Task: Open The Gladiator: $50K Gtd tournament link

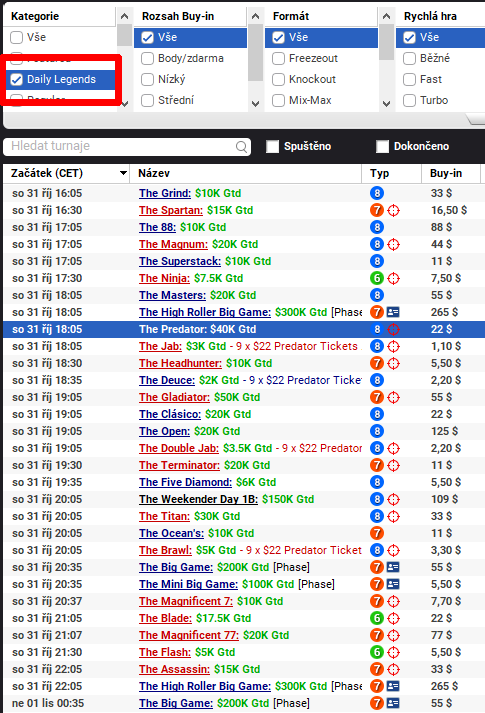Action: point(200,397)
